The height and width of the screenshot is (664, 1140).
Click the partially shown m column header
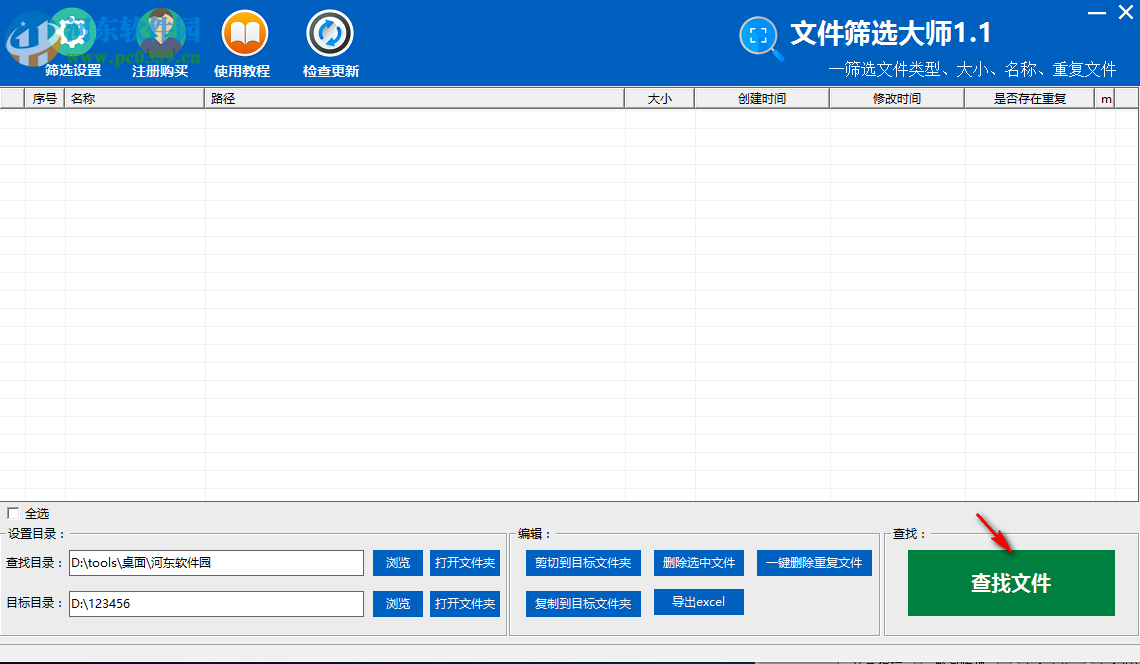(1105, 99)
